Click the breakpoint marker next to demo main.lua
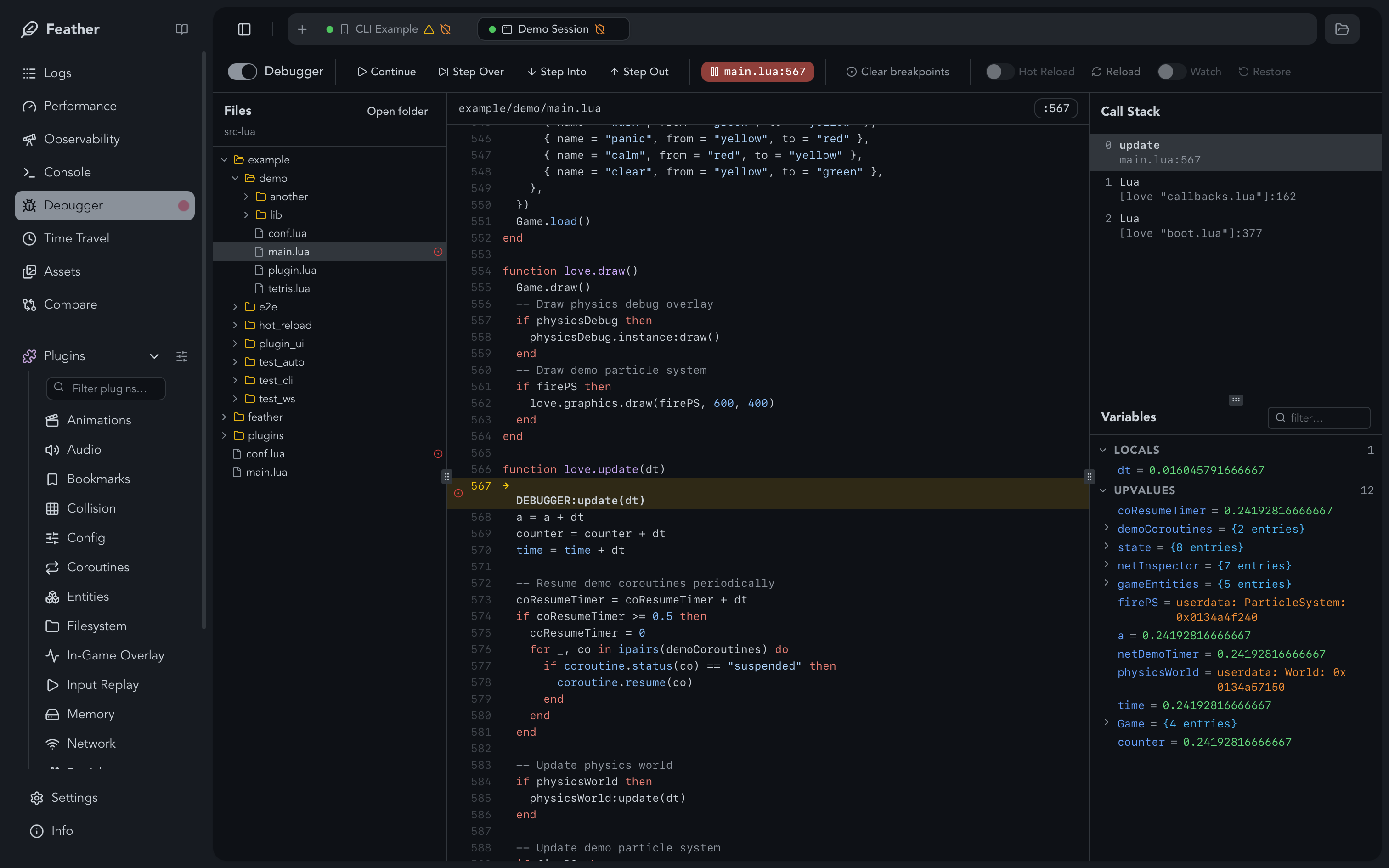This screenshot has width=1389, height=868. 438,252
